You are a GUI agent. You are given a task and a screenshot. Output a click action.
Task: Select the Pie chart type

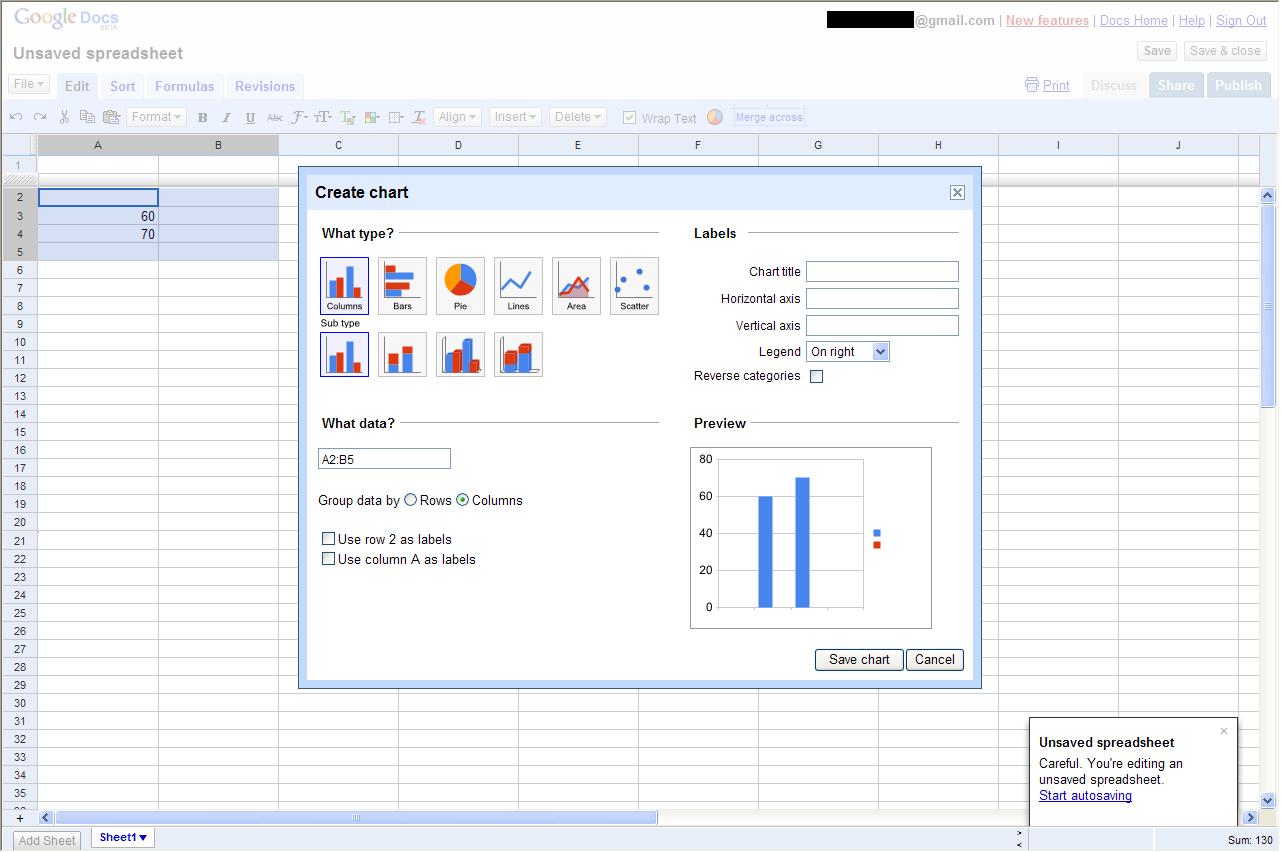click(x=460, y=283)
